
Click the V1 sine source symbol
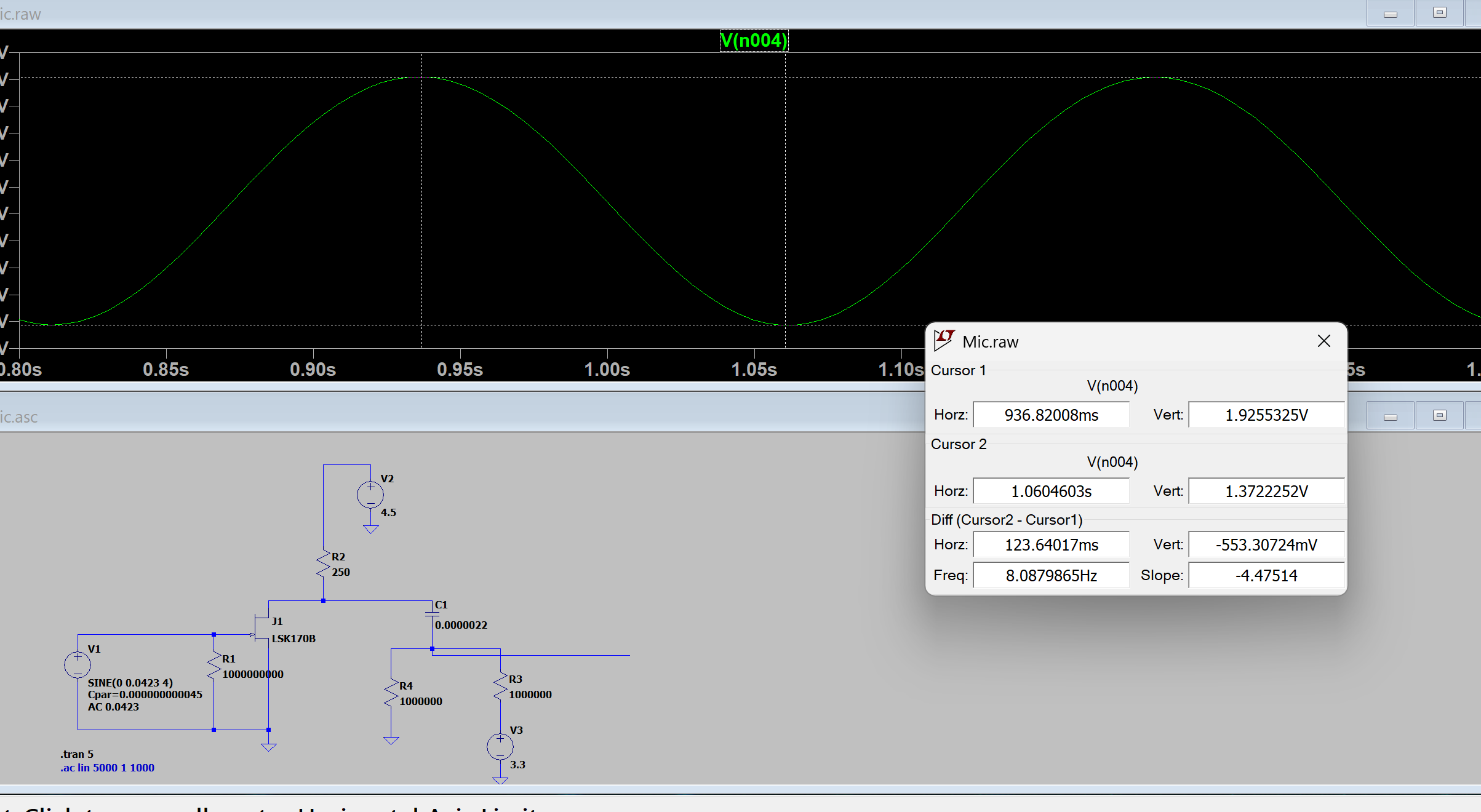78,665
